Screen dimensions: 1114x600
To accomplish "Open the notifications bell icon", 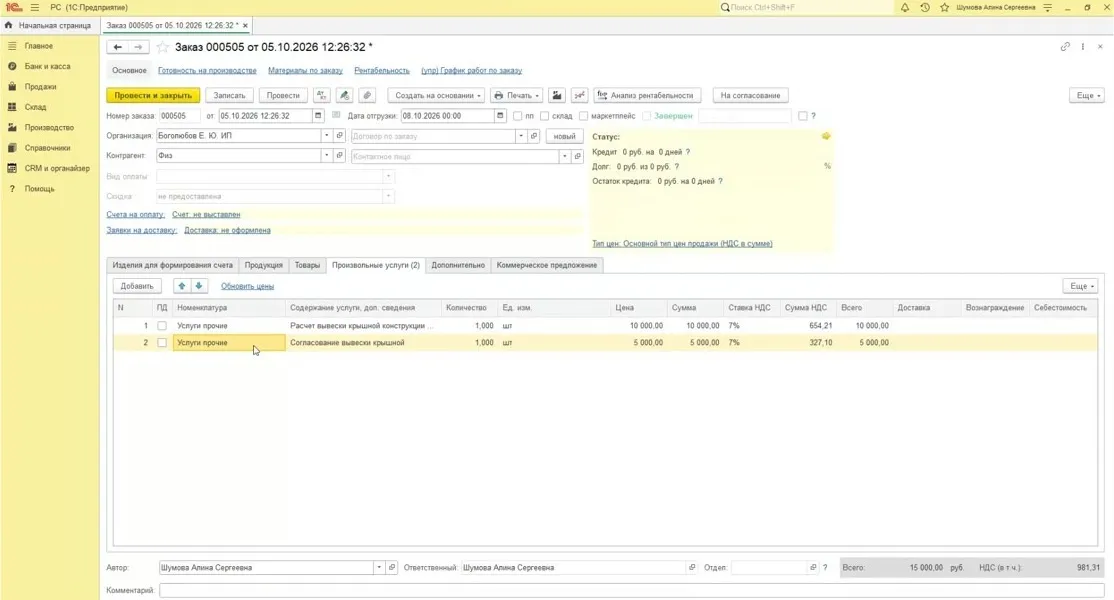I will point(904,8).
